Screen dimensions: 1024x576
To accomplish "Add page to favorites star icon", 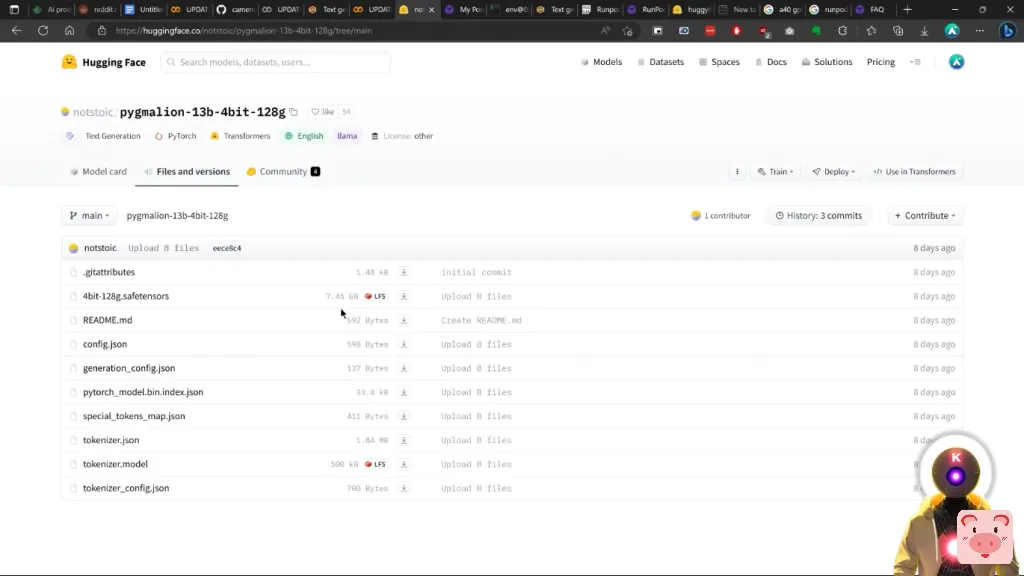I will coord(628,31).
